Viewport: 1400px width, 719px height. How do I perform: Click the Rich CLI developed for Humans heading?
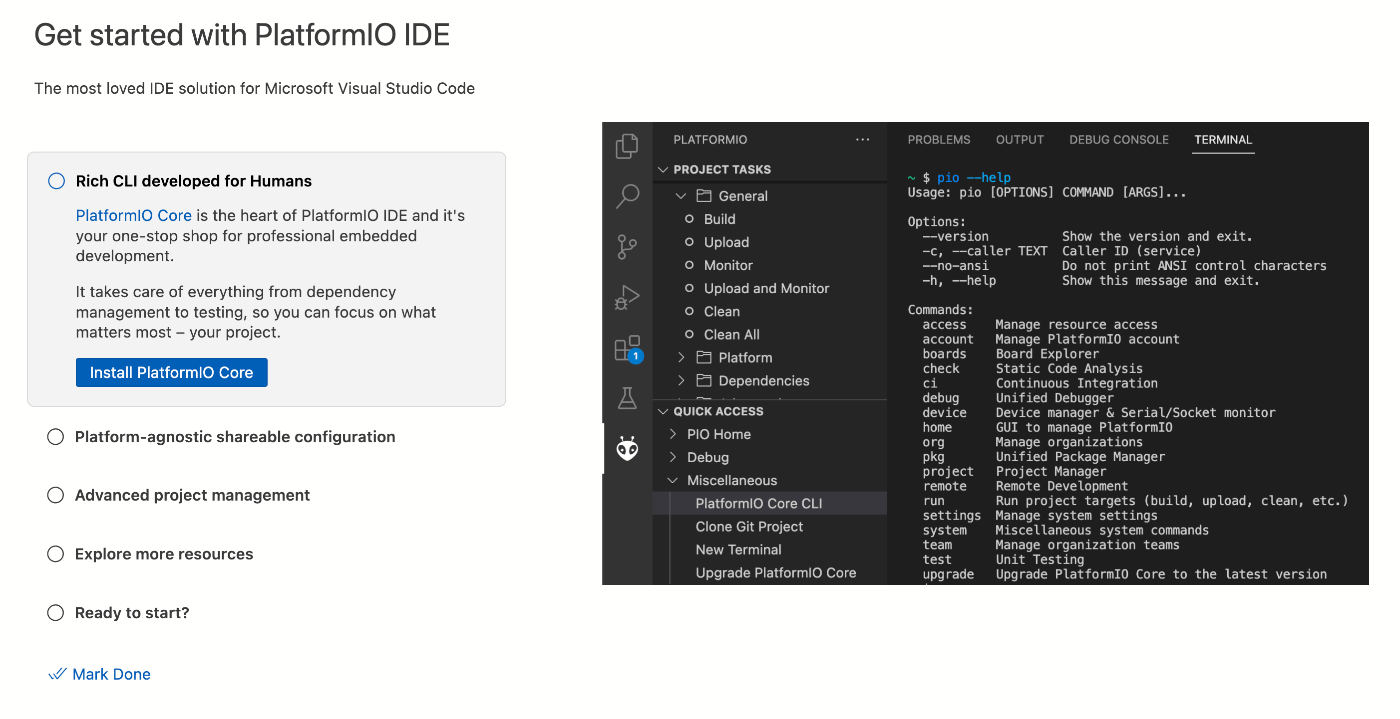click(194, 181)
